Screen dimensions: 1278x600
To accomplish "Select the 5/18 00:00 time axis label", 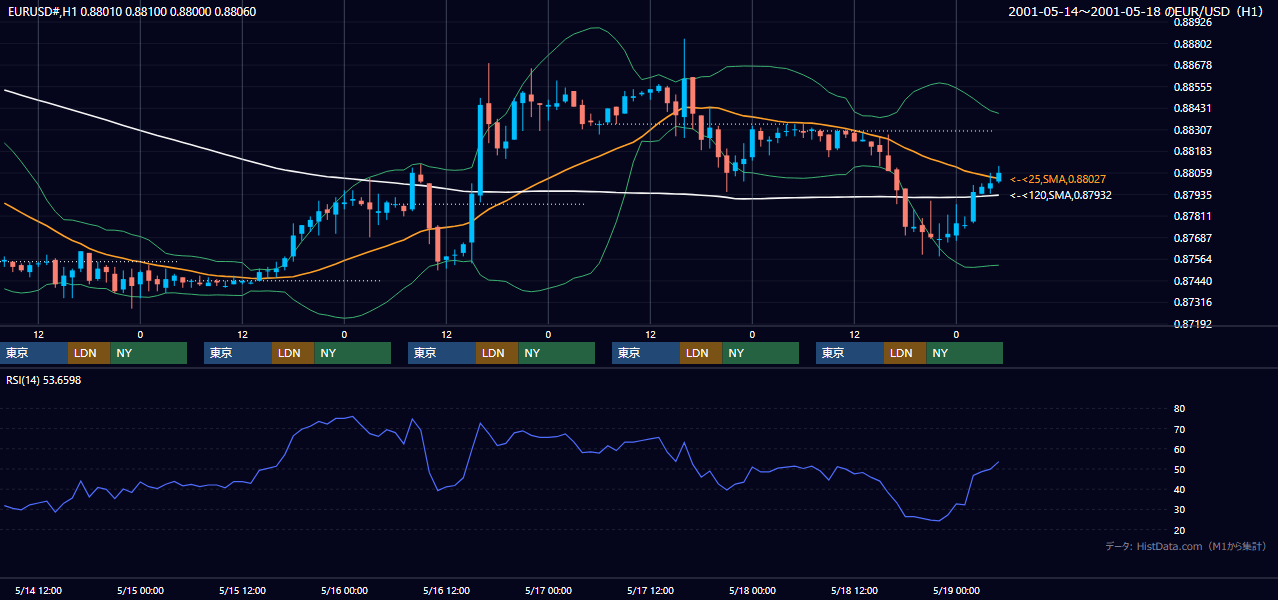I will pos(752,590).
